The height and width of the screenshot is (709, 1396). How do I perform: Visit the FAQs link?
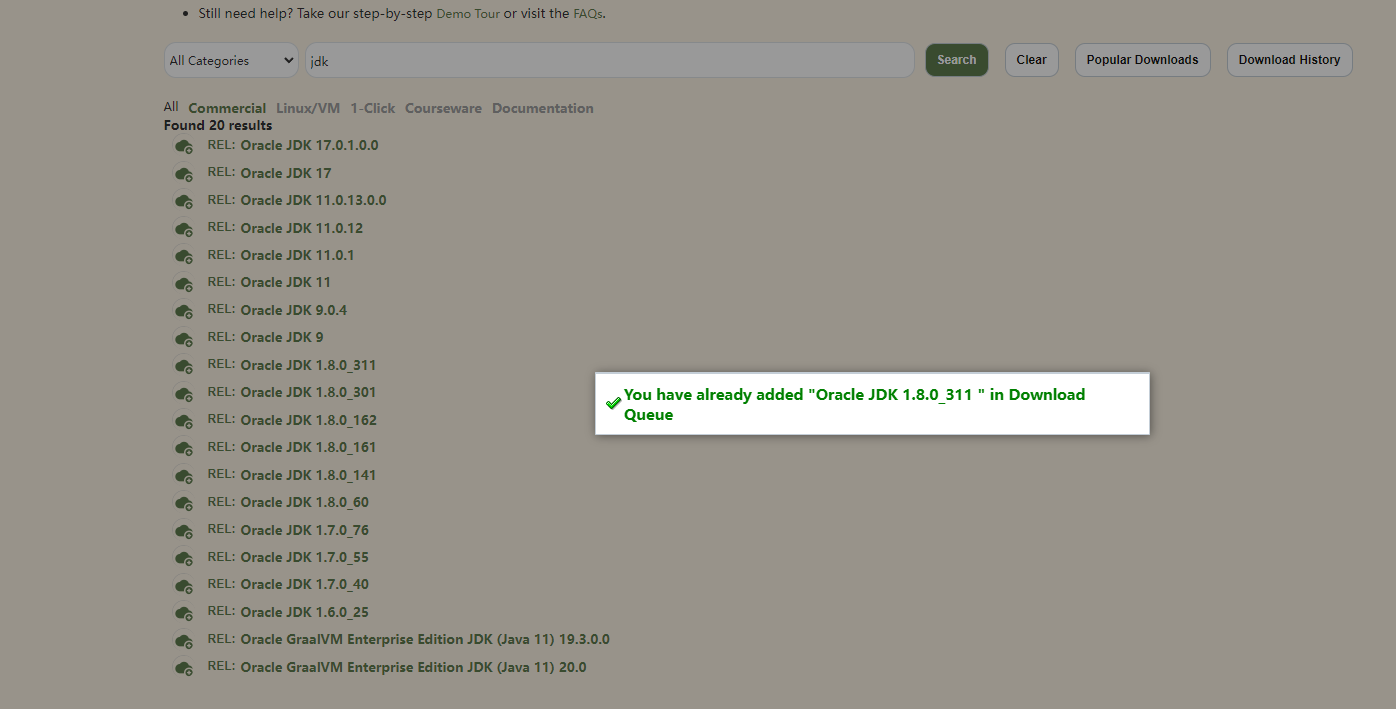click(x=588, y=14)
